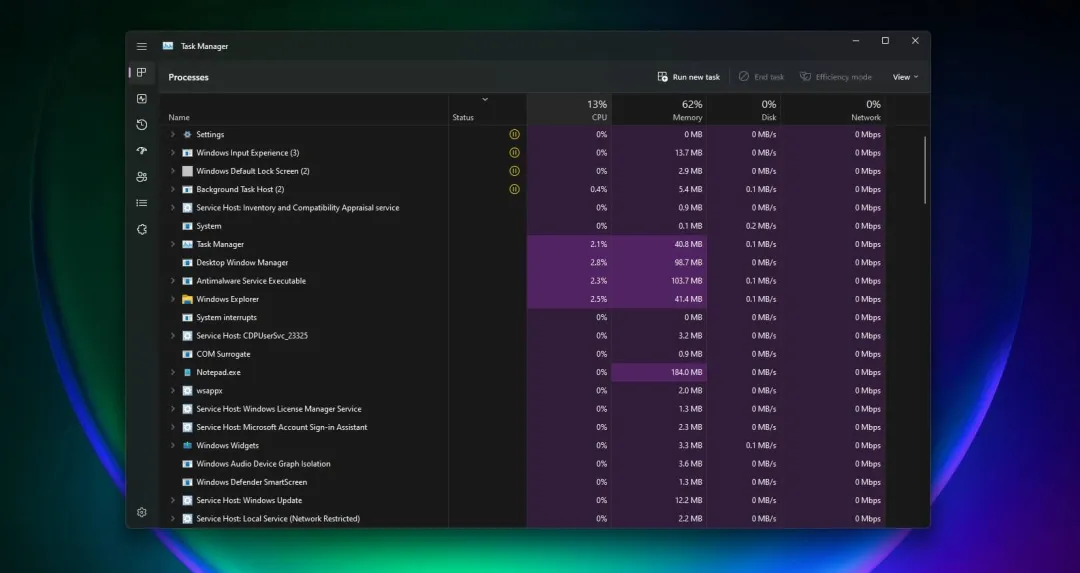This screenshot has height=573, width=1080.
Task: Click the COM Surrogate process icon
Action: (187, 354)
